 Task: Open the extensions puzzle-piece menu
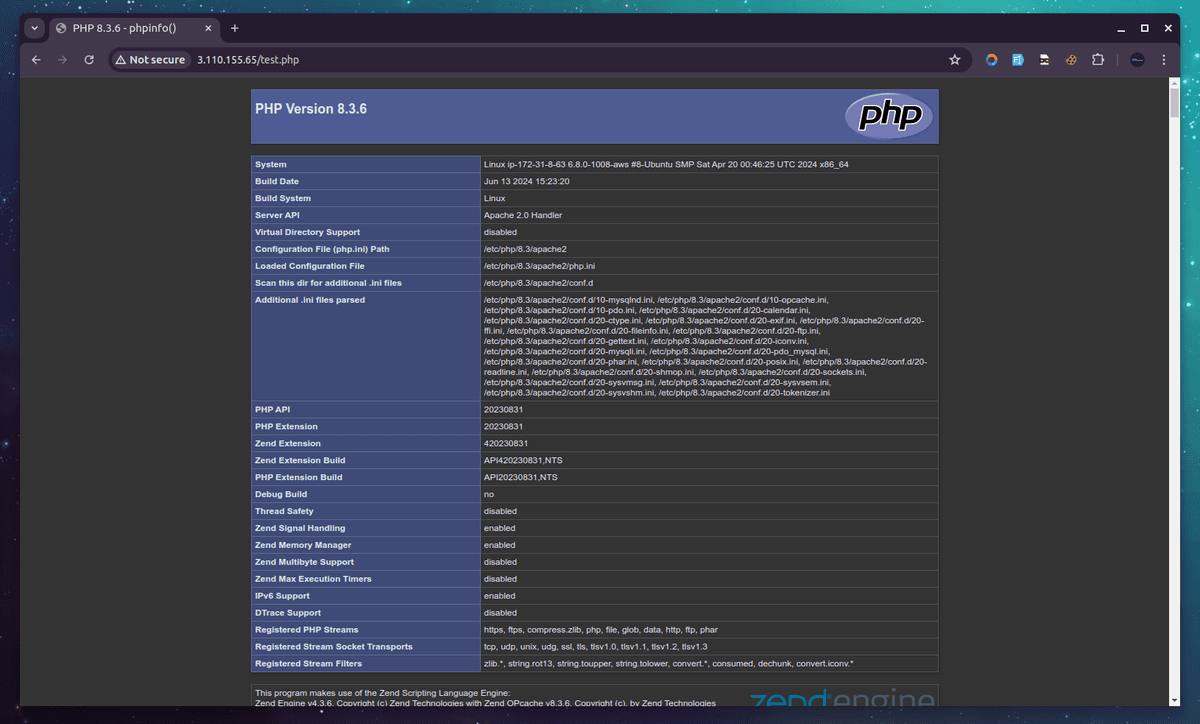tap(1097, 59)
